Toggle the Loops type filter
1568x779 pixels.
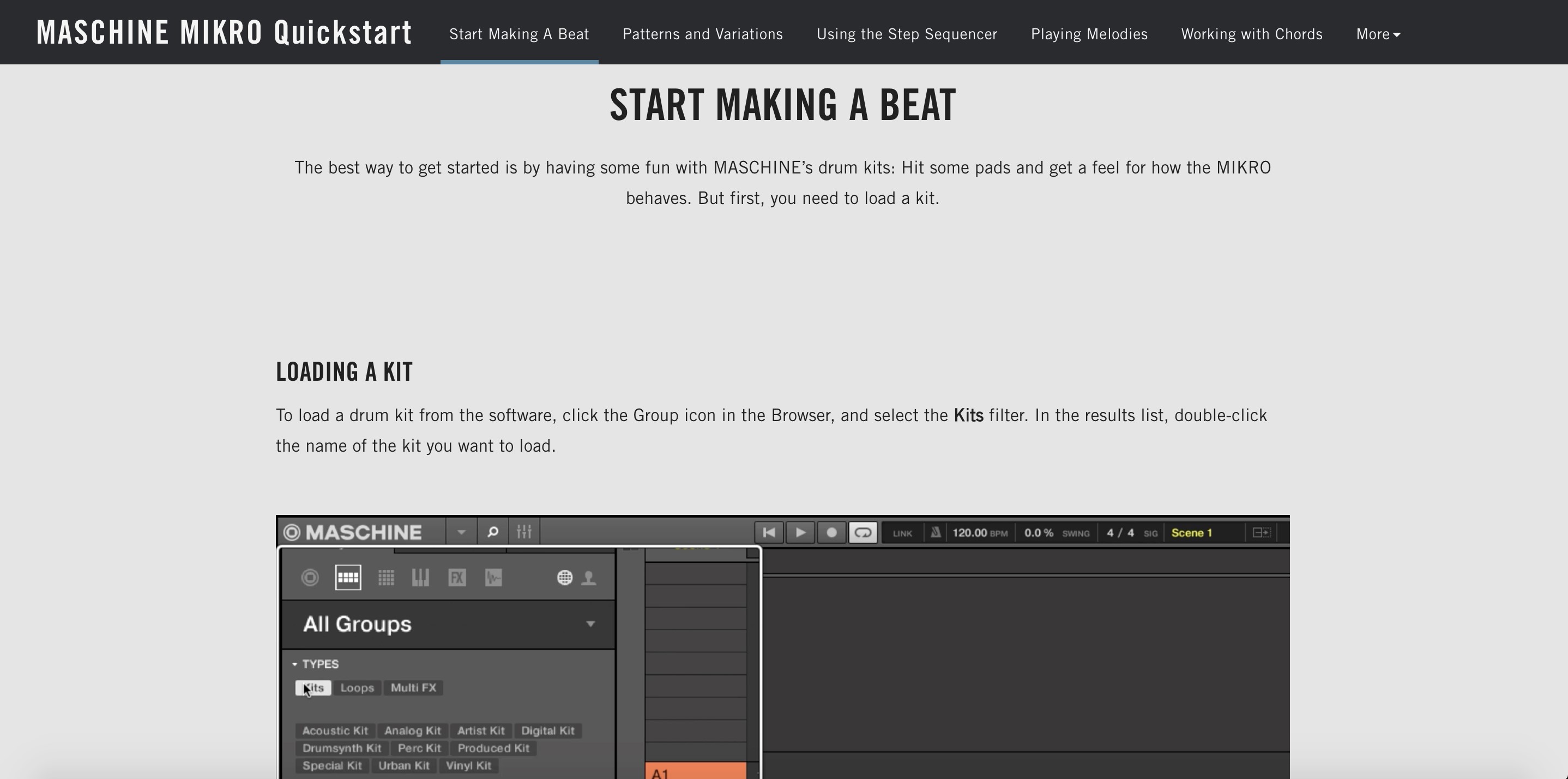click(357, 688)
